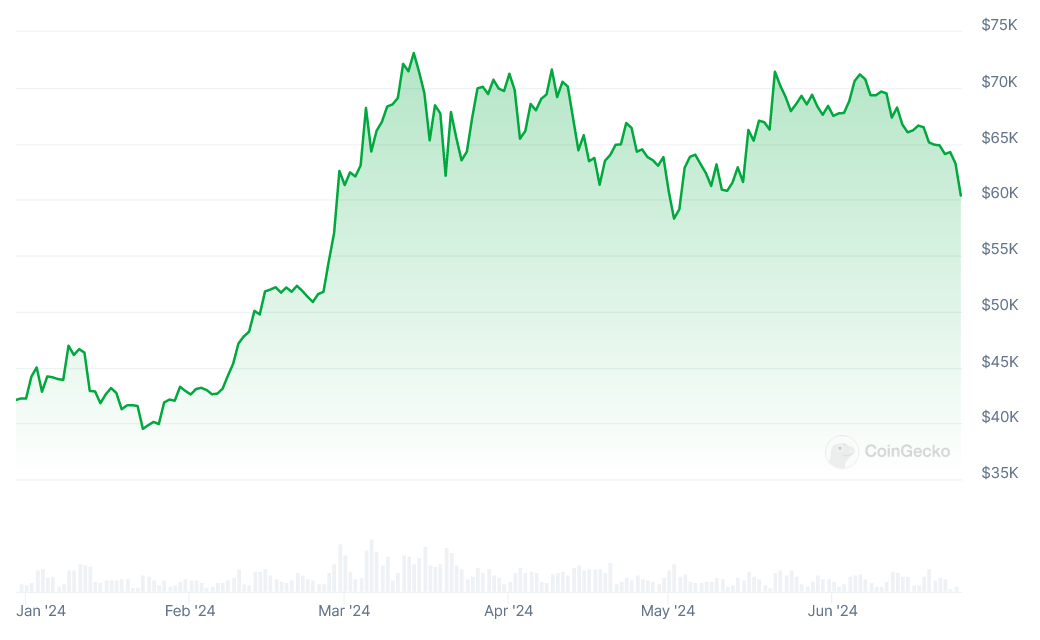
Task: Click the May '24 date label
Action: pos(668,610)
